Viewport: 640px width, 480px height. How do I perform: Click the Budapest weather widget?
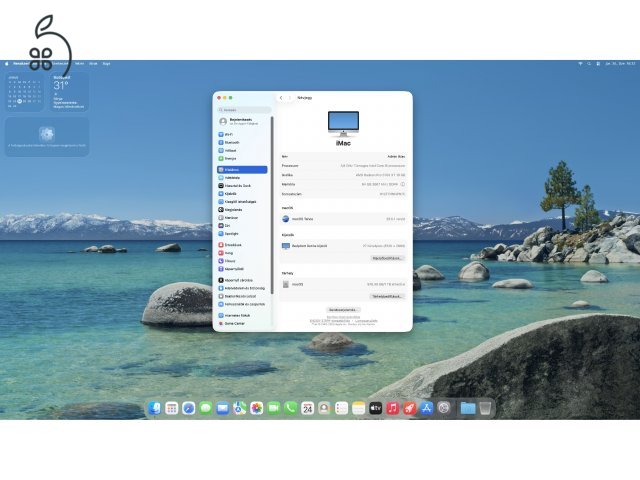coord(70,92)
